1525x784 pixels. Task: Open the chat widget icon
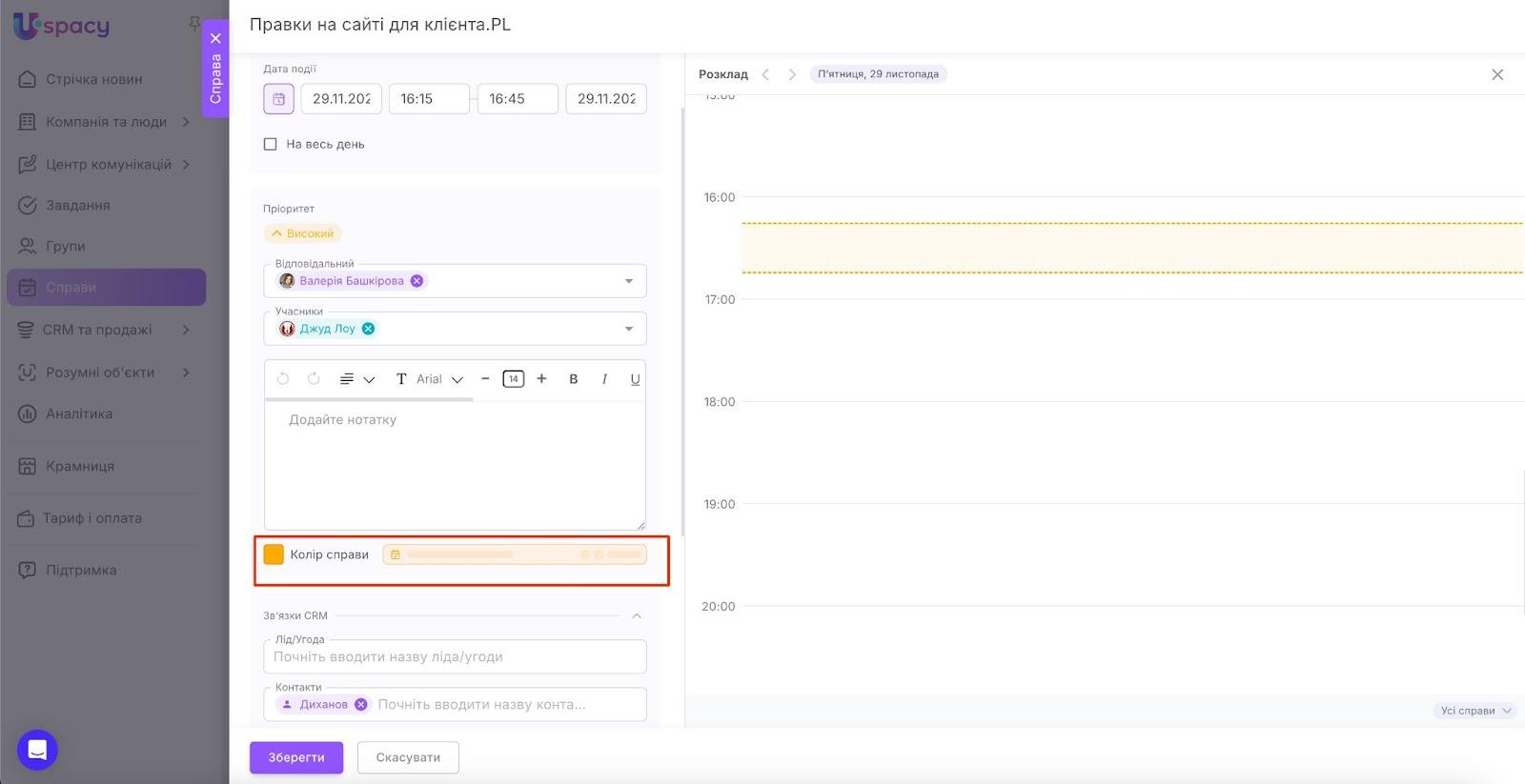click(x=37, y=750)
